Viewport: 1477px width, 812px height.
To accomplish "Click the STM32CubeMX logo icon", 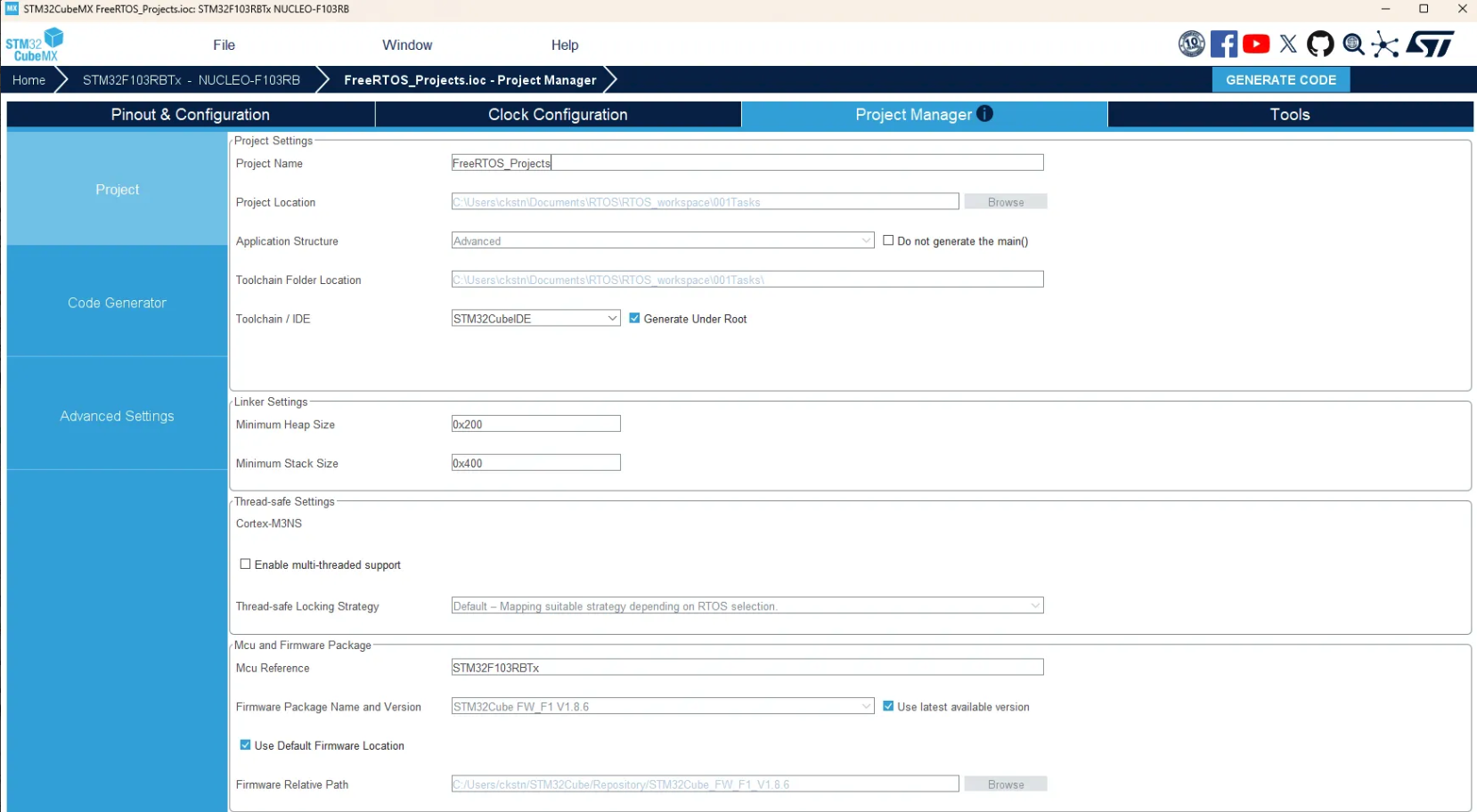I will point(35,45).
